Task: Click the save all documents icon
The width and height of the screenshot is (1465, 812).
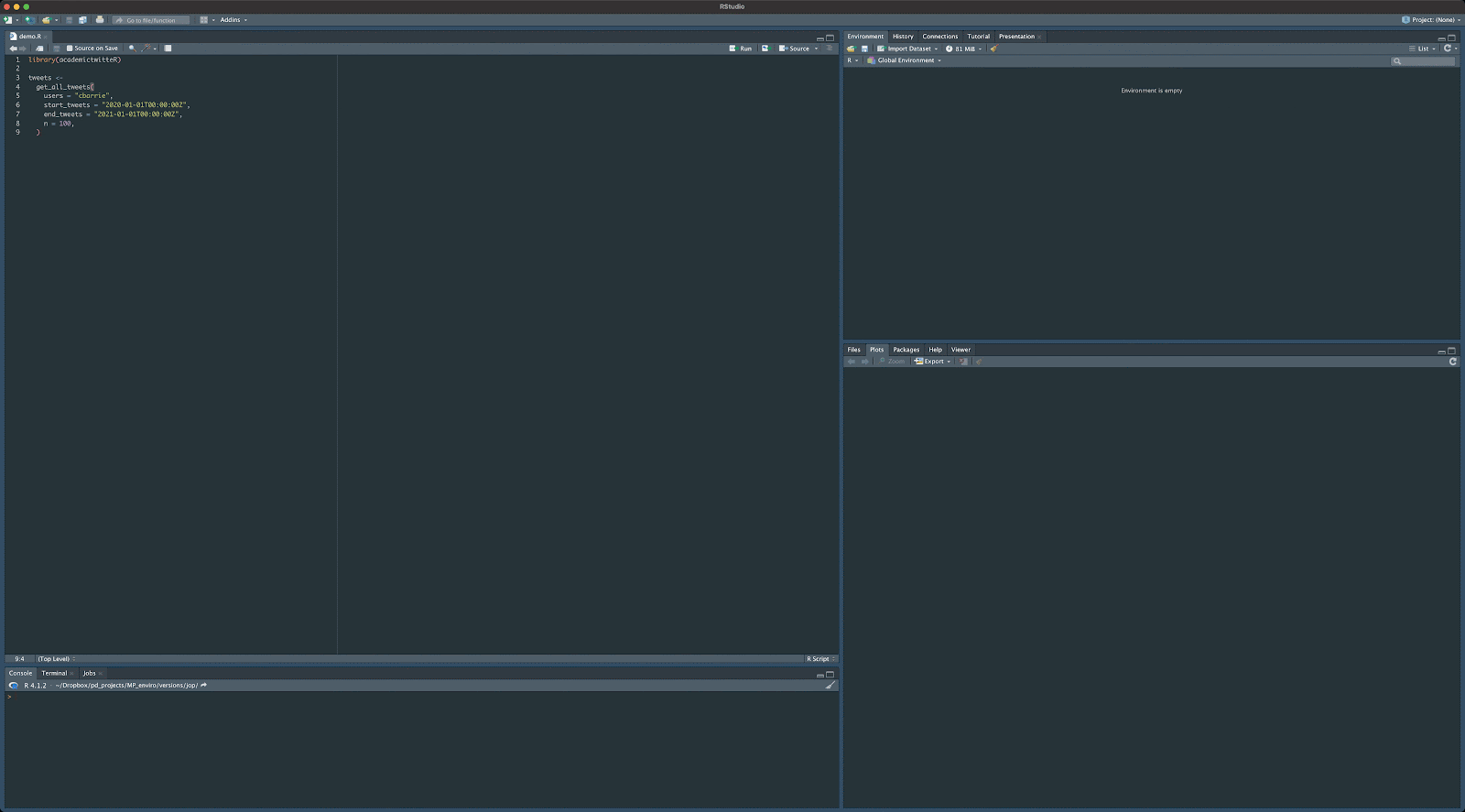Action: tap(82, 20)
